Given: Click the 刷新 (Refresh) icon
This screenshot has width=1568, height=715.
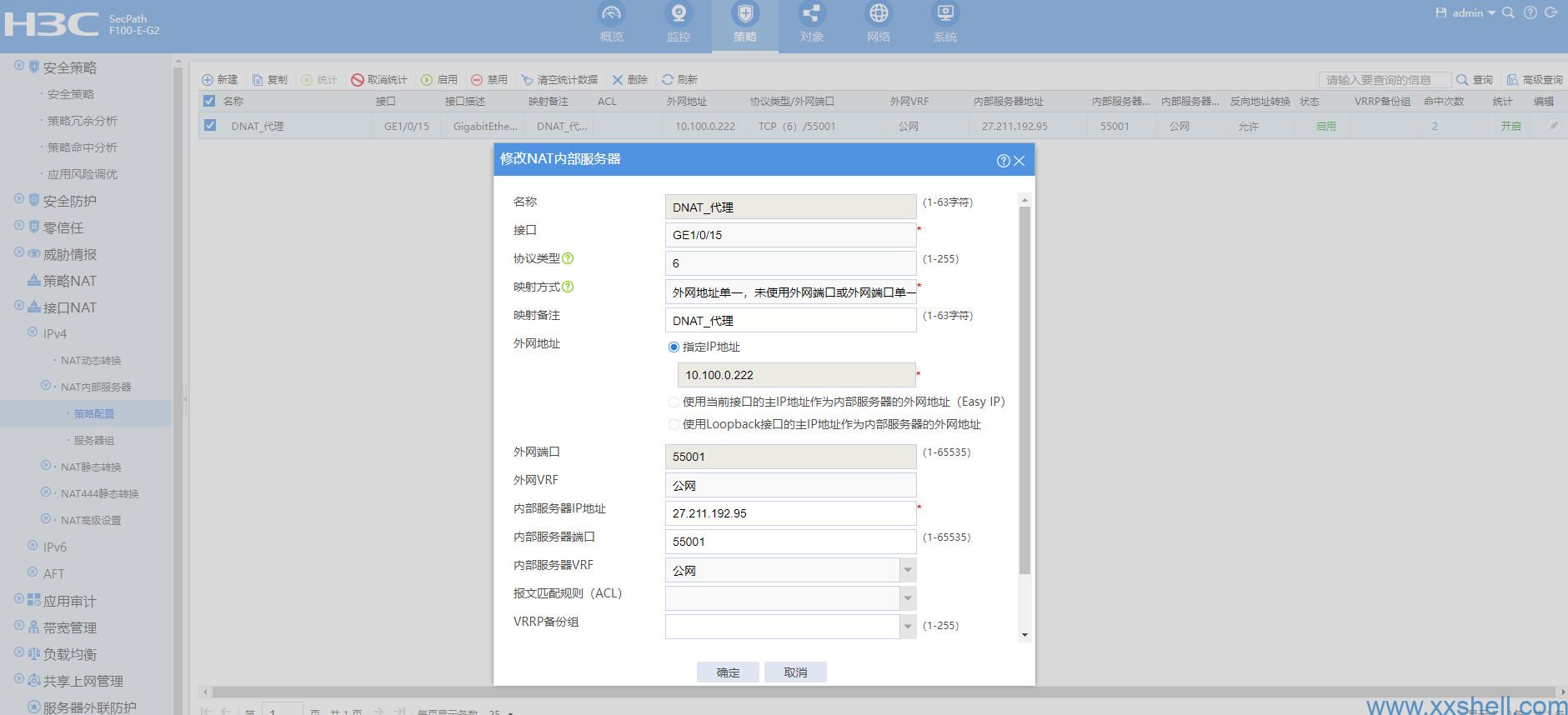Looking at the screenshot, I should [668, 80].
